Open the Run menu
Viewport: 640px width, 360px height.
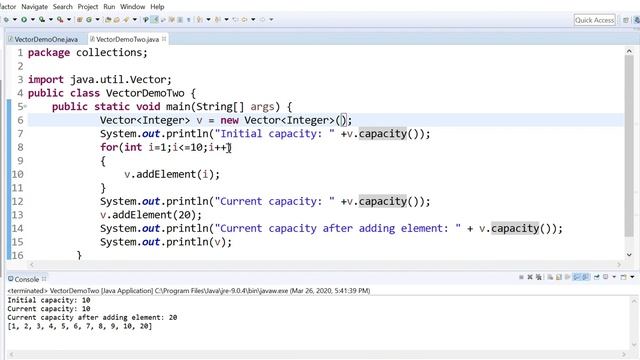tap(109, 7)
